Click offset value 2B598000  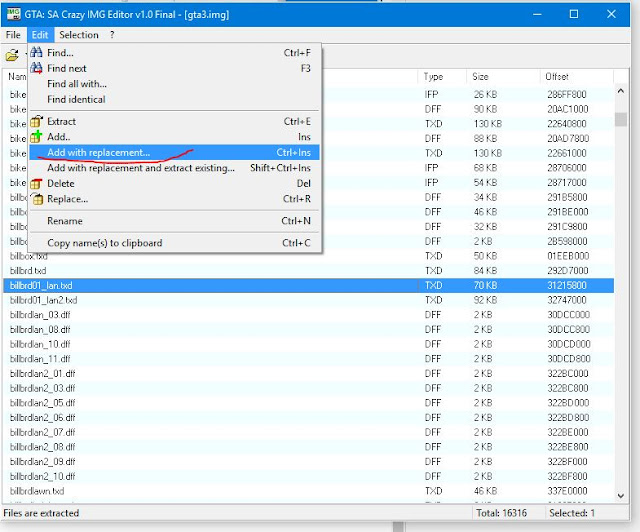pos(567,241)
